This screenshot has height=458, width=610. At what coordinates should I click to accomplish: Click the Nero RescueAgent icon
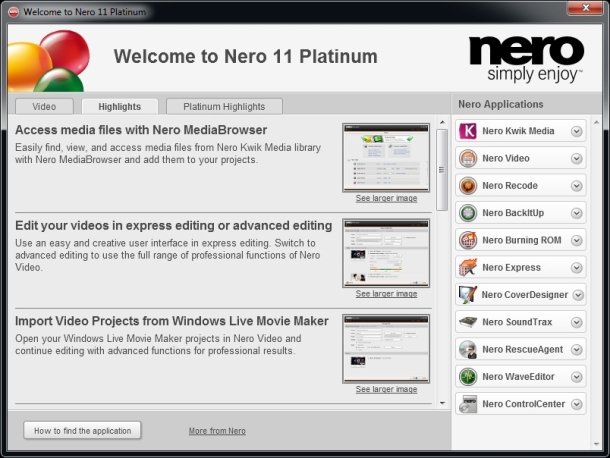click(468, 349)
